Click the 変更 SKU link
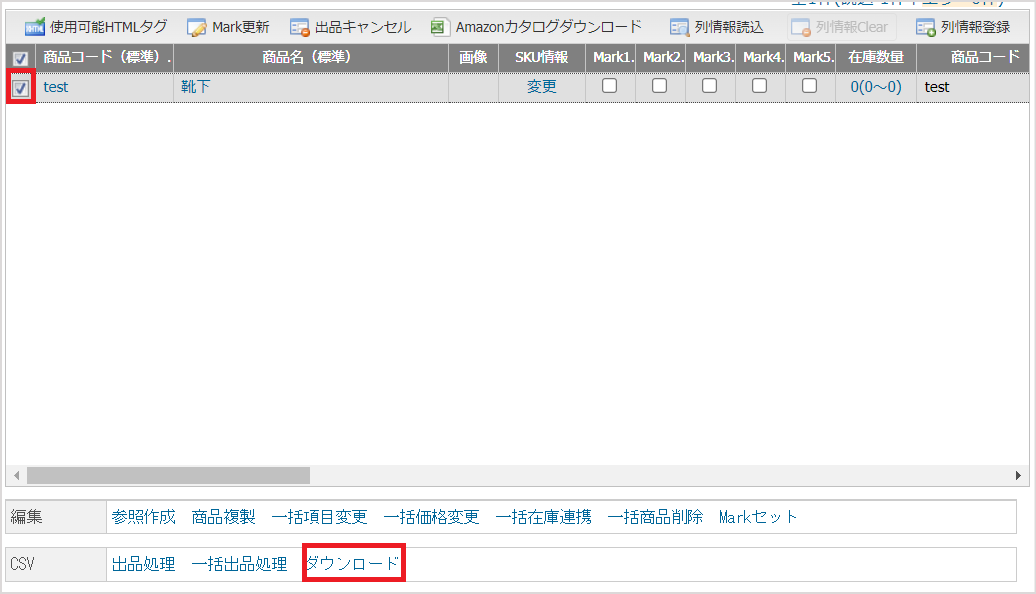1036x594 pixels. (542, 87)
